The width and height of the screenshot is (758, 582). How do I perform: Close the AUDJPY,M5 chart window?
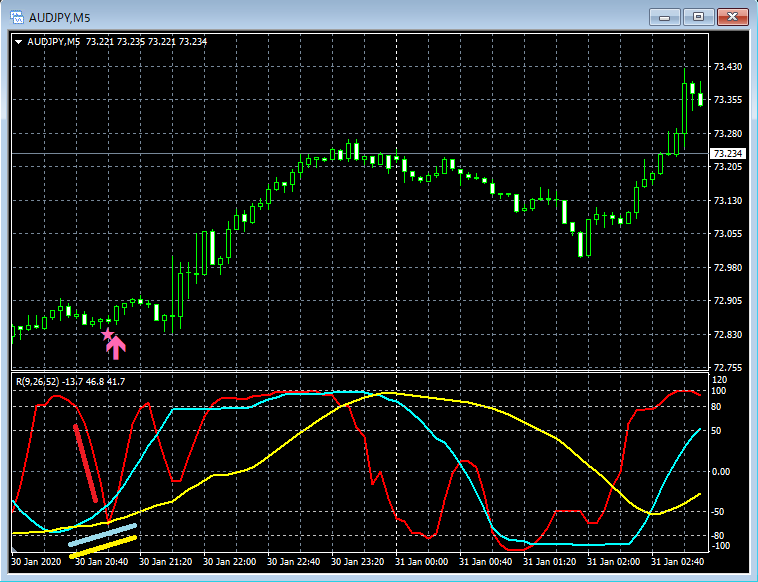732,17
